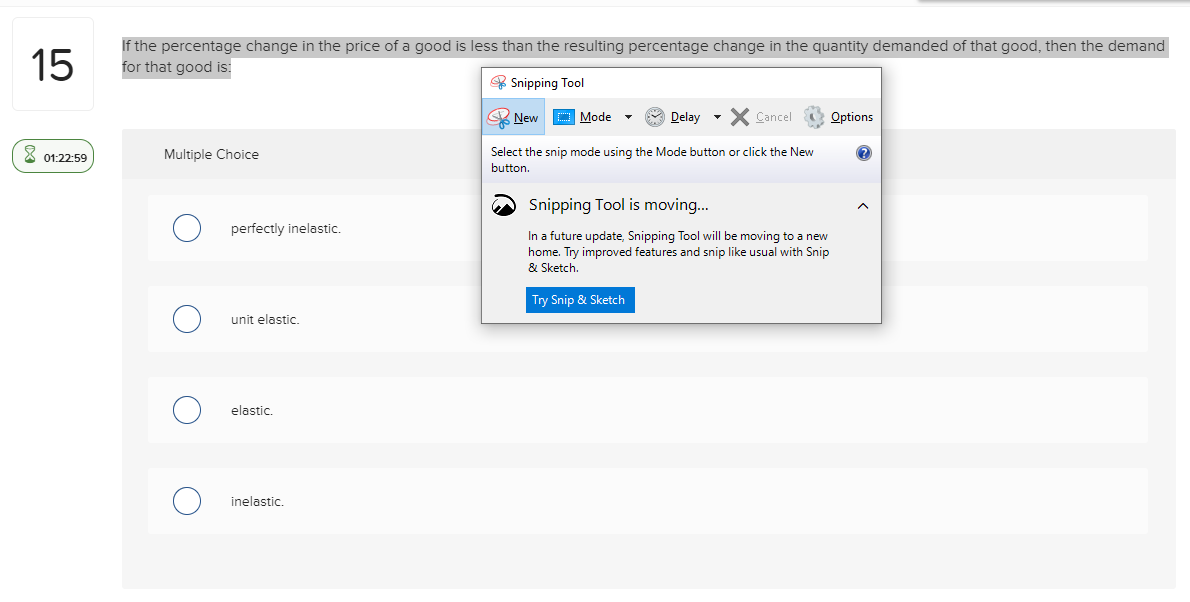Click the 'perfectly inelastic.' answer text
This screenshot has width=1190, height=602.
tap(285, 229)
